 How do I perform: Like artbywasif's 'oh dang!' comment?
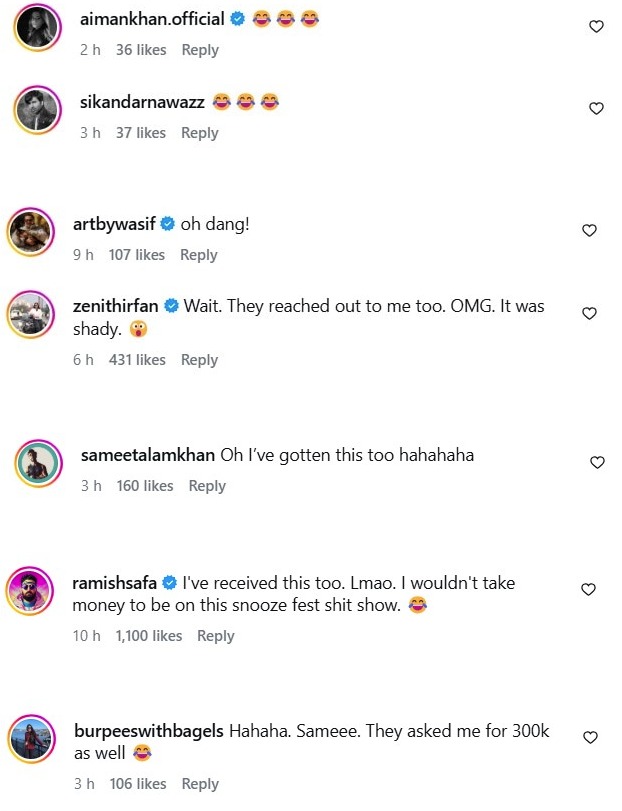tap(589, 231)
